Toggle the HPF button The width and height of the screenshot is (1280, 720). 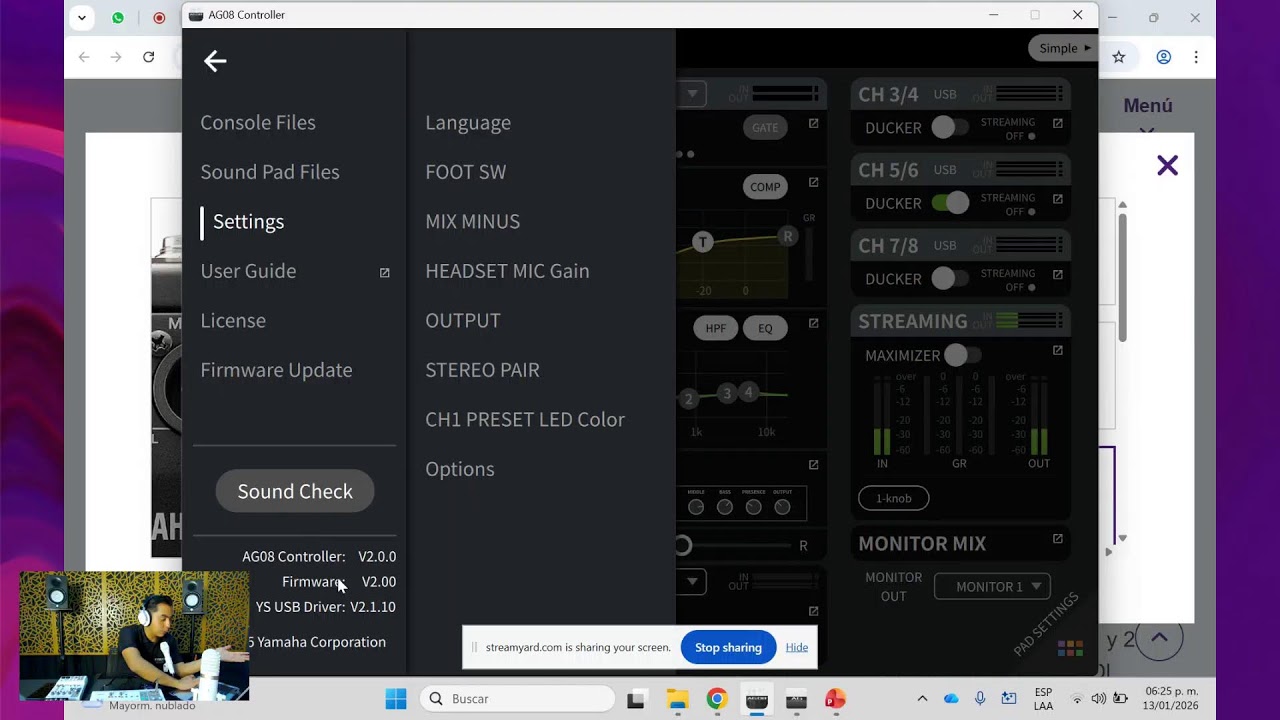[716, 328]
